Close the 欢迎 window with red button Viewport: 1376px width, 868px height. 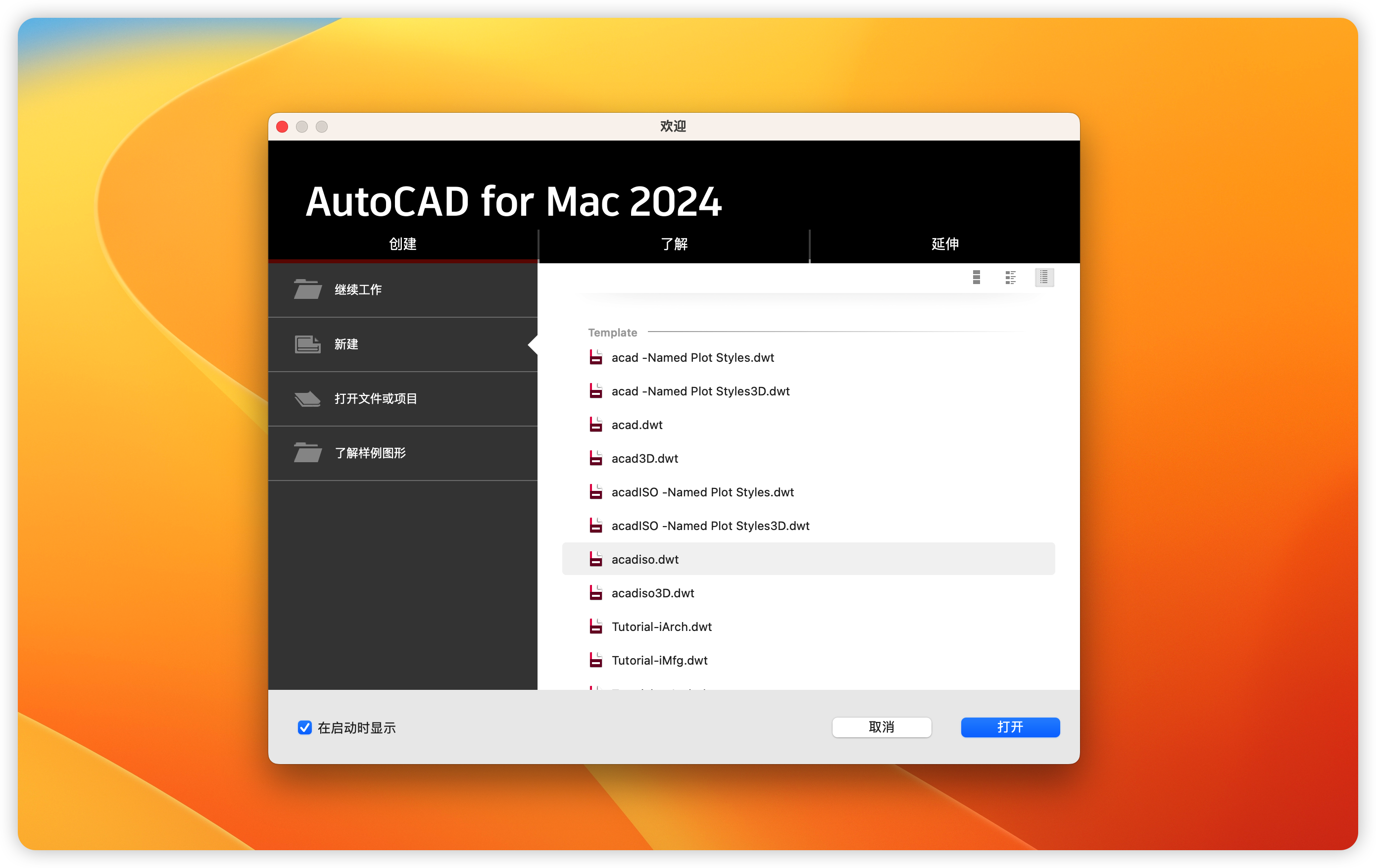tap(282, 126)
